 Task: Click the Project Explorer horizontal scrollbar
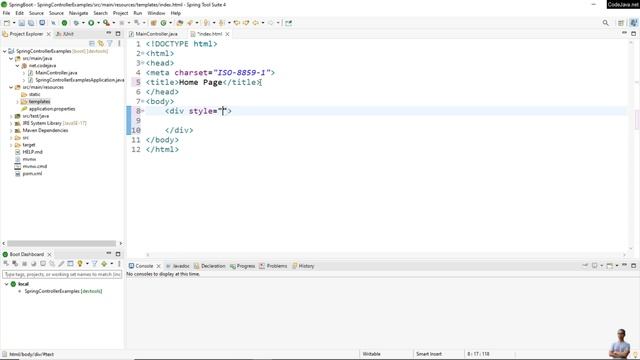point(62,243)
